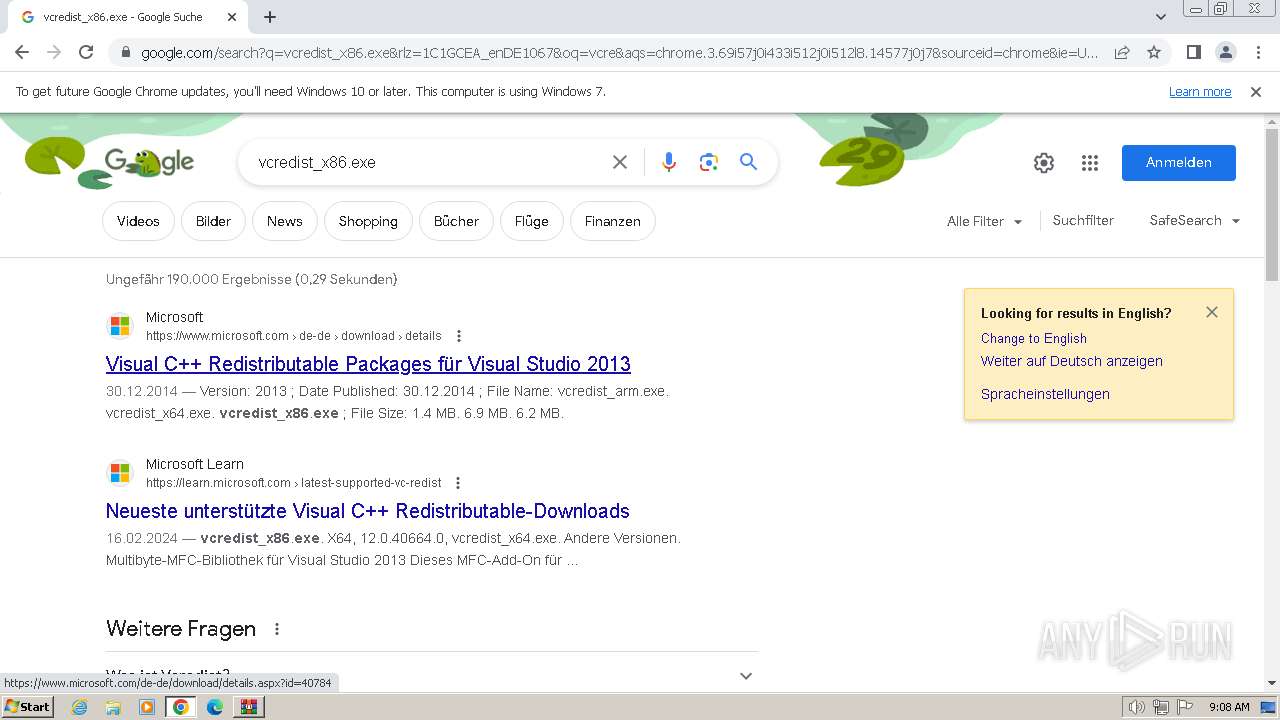This screenshot has width=1280, height=720.
Task: Reload the current Google search page
Action: coord(86,52)
